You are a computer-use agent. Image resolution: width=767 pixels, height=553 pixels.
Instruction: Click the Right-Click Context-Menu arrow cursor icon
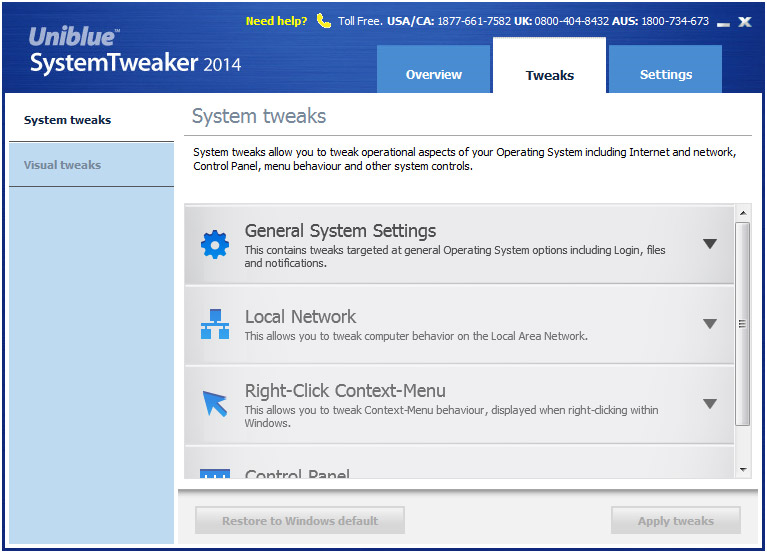tap(215, 403)
